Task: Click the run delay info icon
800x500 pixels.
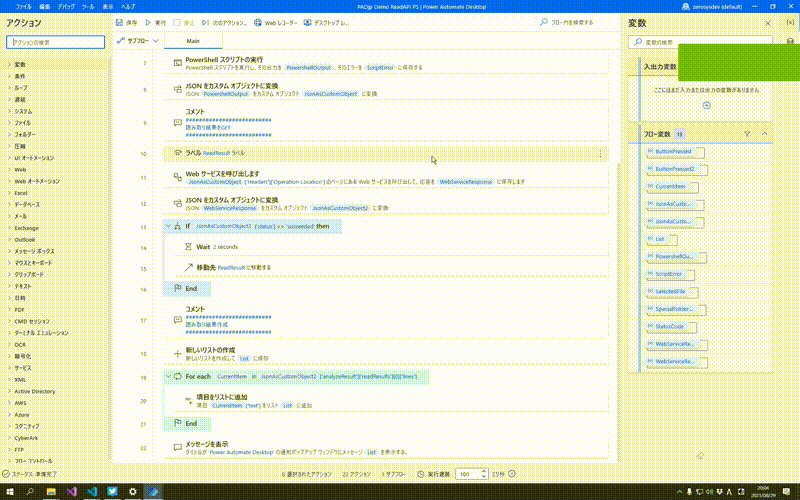Action: (512, 473)
